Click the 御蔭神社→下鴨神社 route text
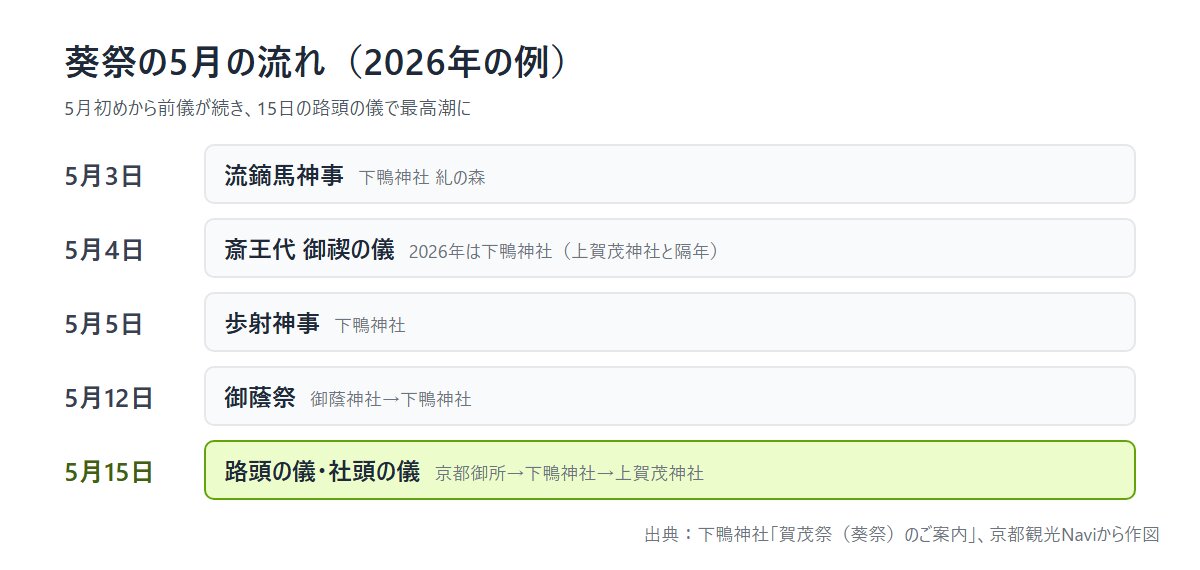This screenshot has width=1200, height=570. click(x=391, y=400)
